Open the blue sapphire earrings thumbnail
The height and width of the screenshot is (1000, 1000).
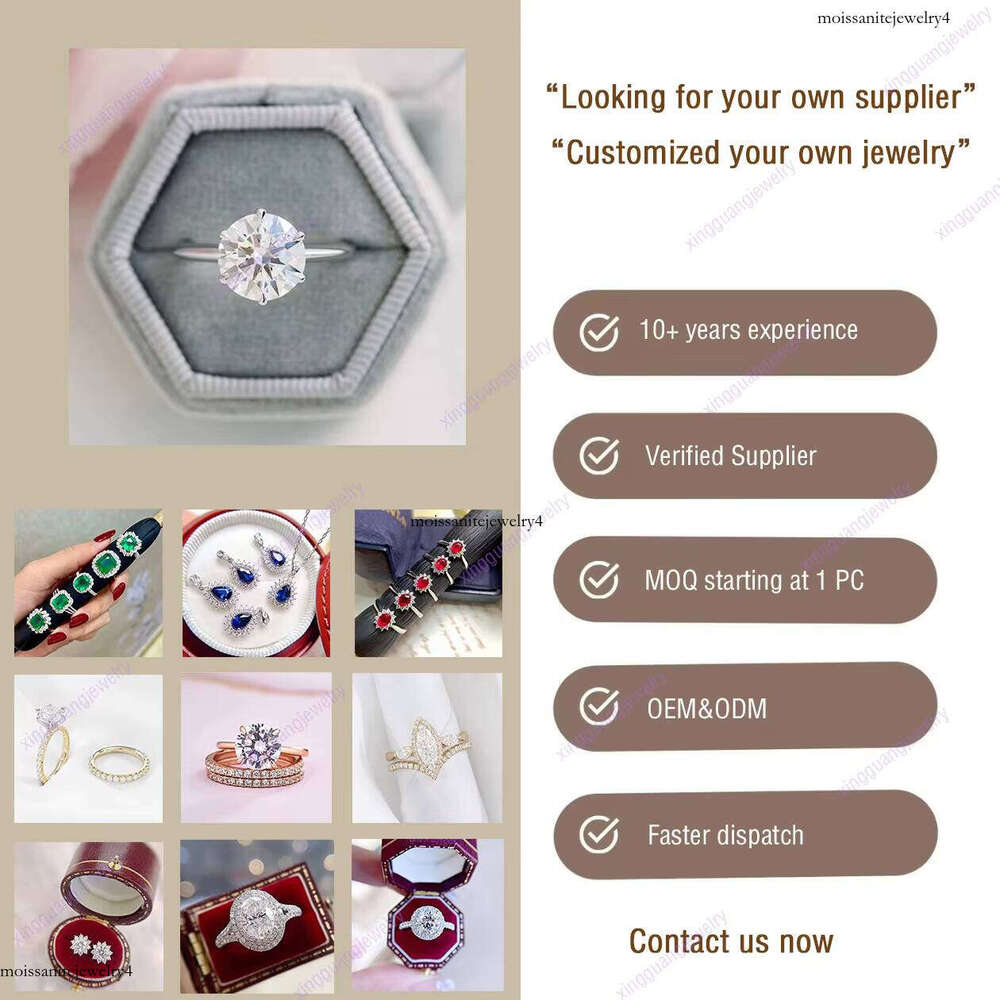(x=256, y=583)
